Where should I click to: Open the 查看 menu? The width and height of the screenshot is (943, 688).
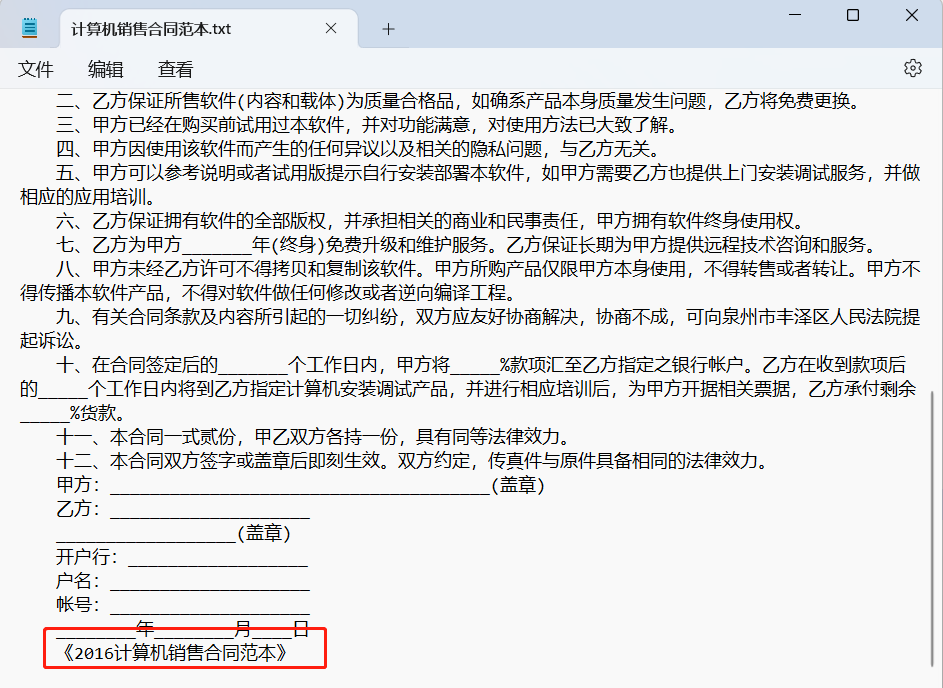[175, 70]
